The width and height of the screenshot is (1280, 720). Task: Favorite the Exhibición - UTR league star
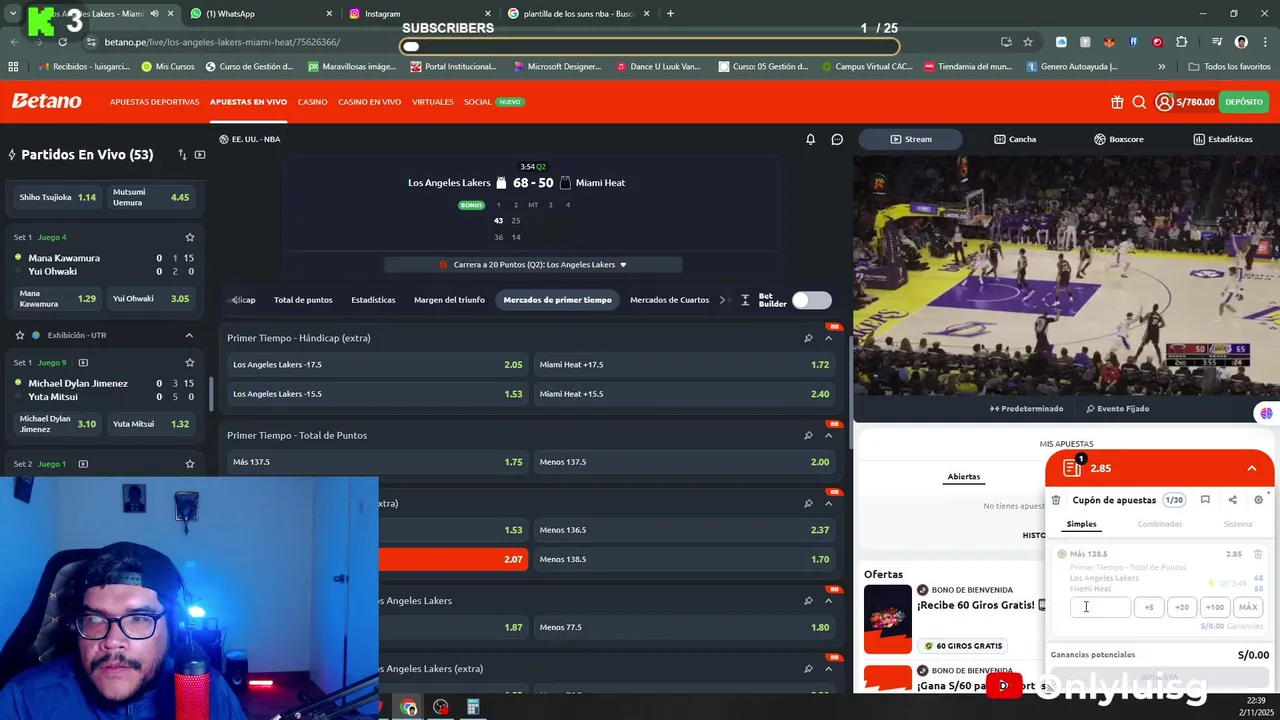(x=19, y=335)
